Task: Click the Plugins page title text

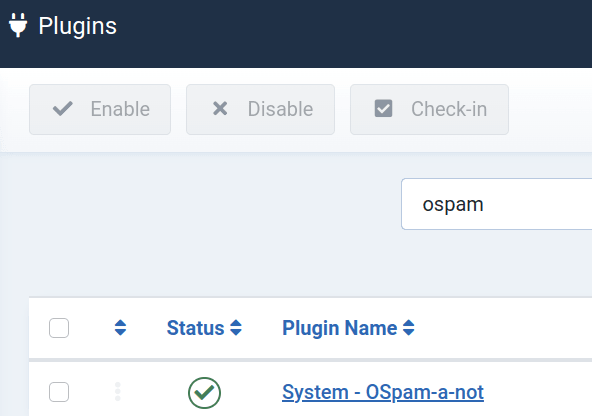Action: [77, 26]
